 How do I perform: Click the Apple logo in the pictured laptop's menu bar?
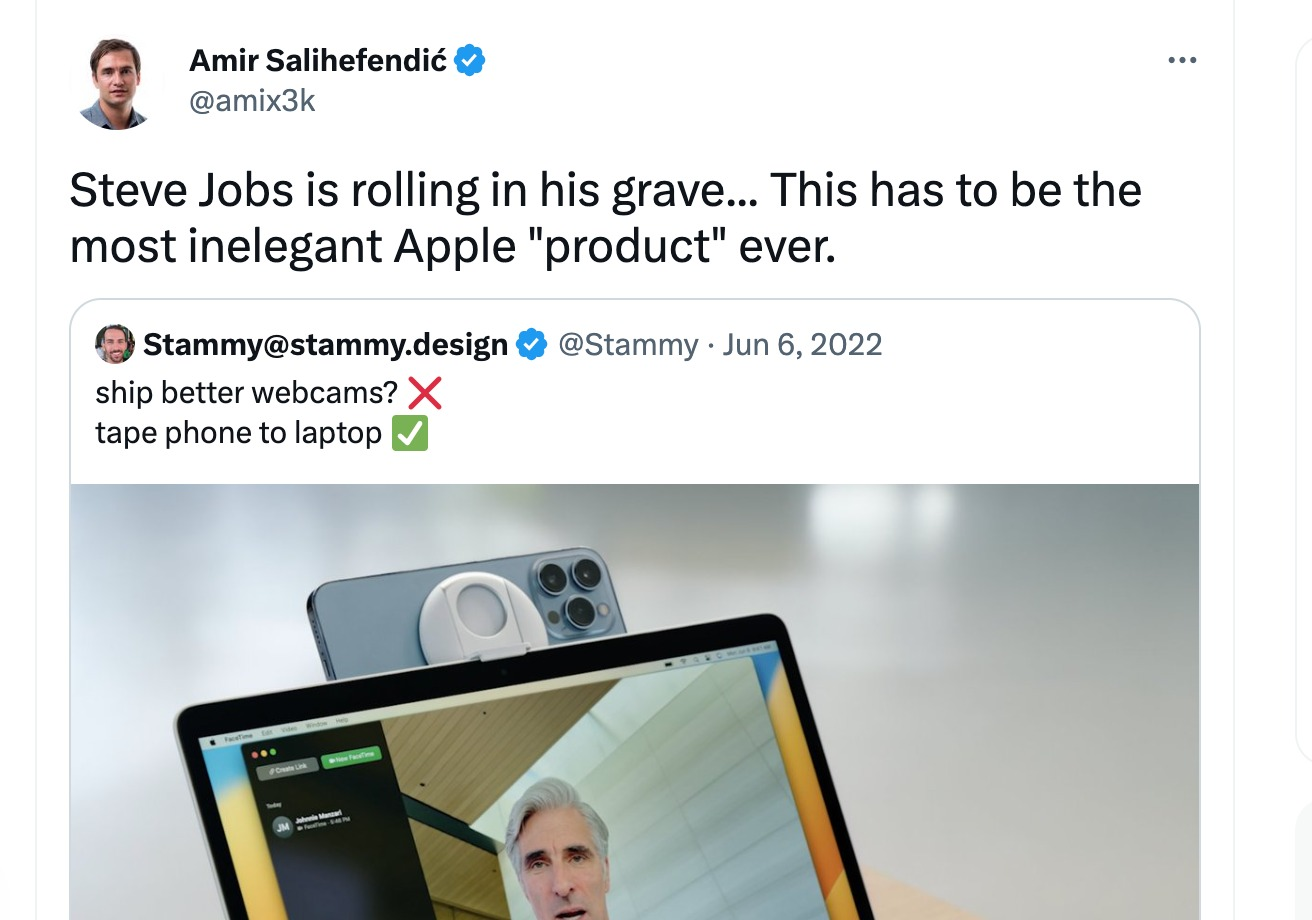[x=213, y=743]
